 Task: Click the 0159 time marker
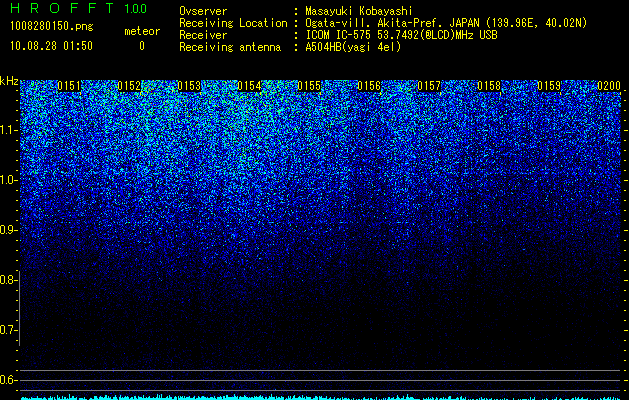click(x=549, y=86)
